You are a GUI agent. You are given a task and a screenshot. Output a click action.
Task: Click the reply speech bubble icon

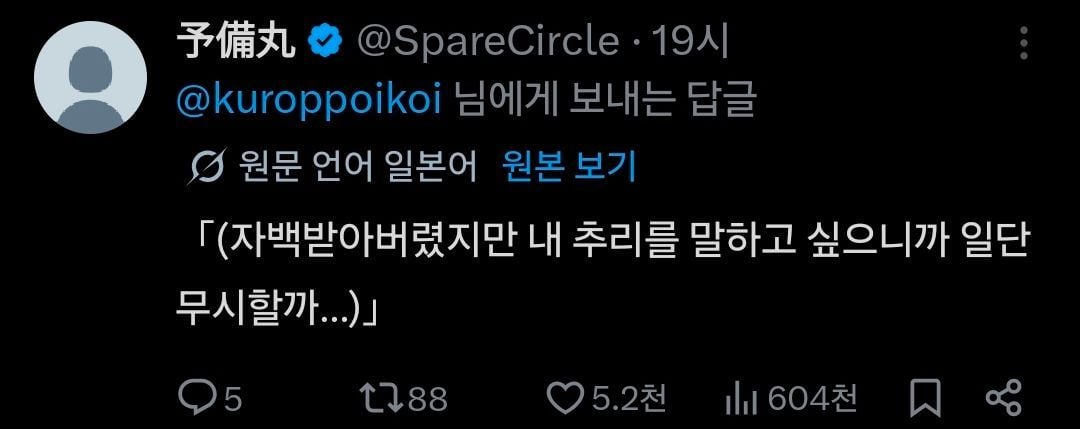click(198, 398)
